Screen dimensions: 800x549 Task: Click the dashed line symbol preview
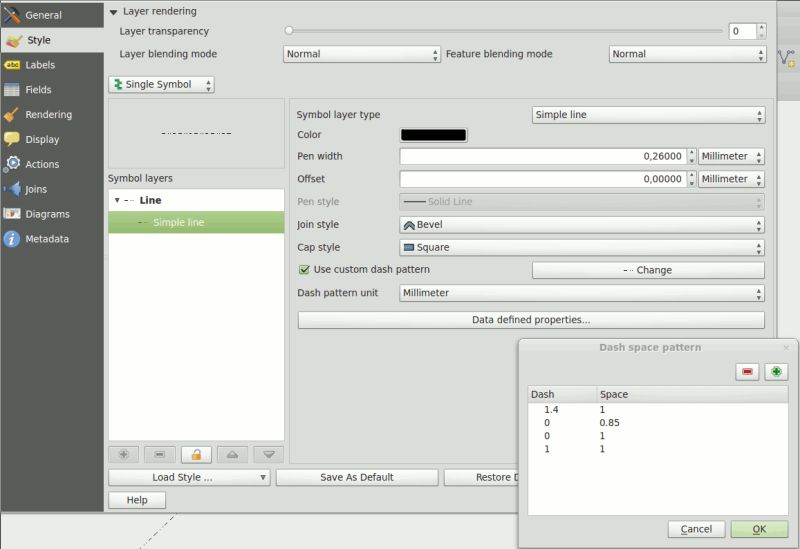coord(196,133)
